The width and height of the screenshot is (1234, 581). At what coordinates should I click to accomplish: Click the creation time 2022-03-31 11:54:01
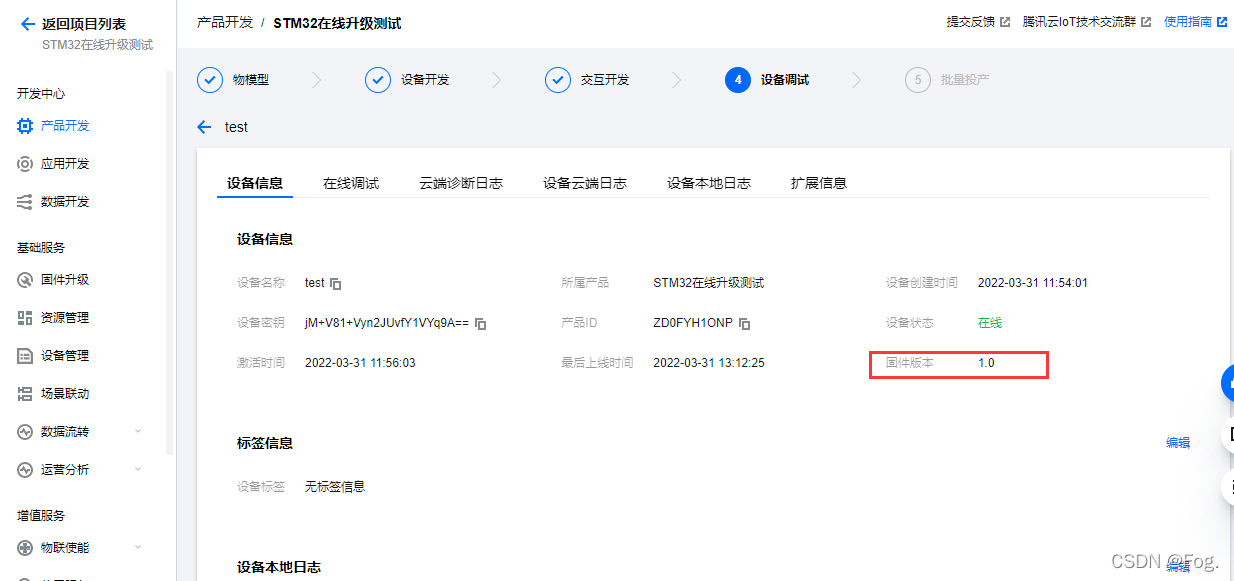(x=1033, y=283)
